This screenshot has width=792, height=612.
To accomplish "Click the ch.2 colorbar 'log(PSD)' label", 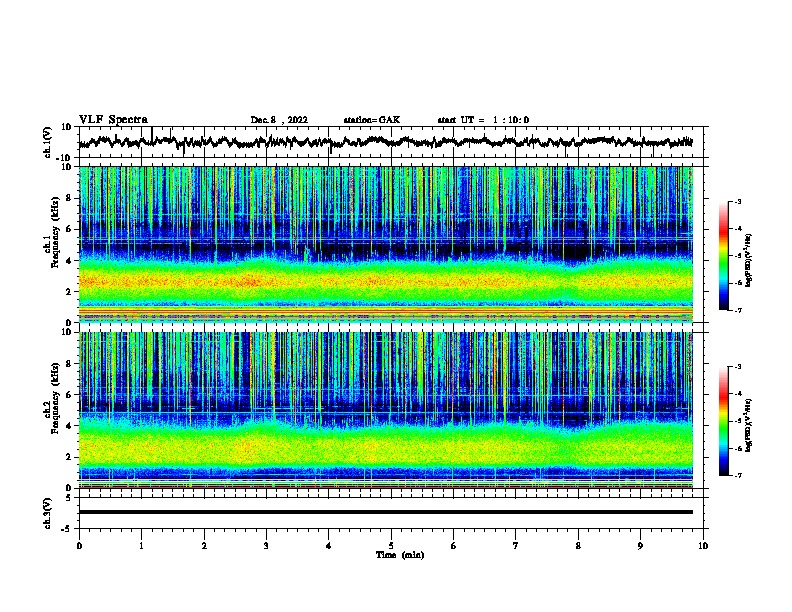I will pyautogui.click(x=749, y=425).
